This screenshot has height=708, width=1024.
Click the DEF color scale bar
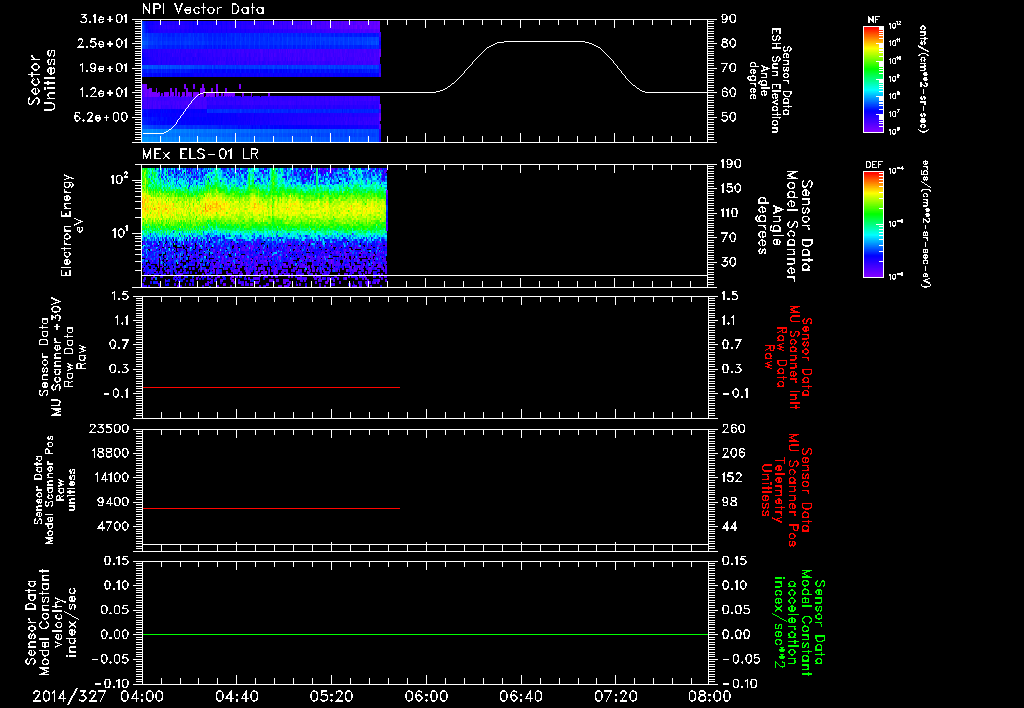873,223
